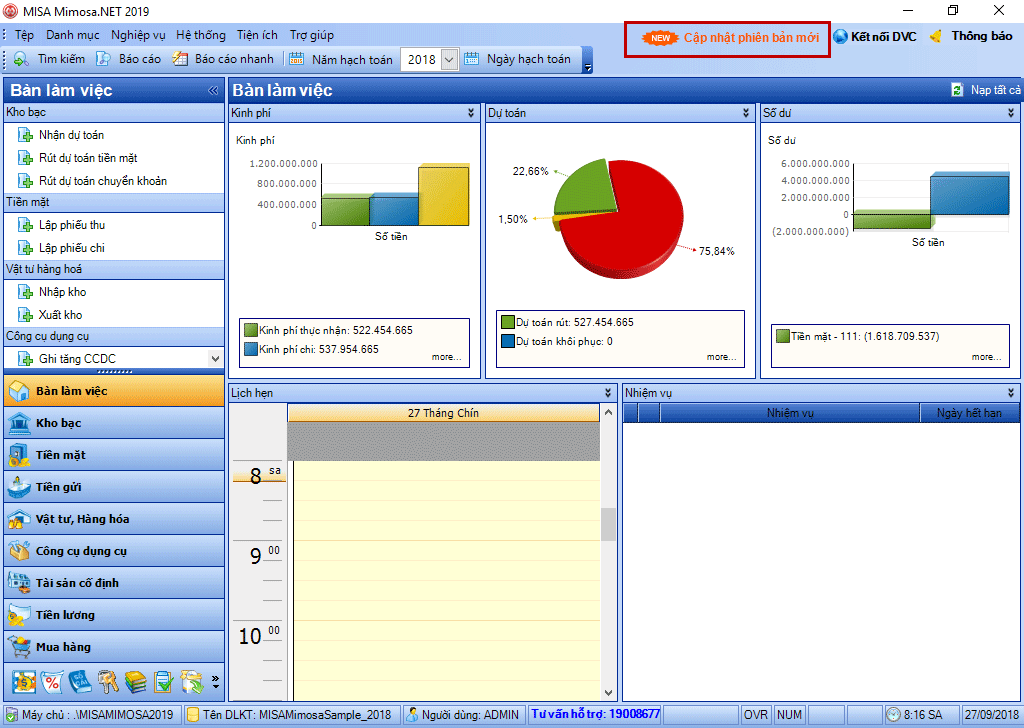Click the Dự toán rút green swatch
Image resolution: width=1024 pixels, height=728 pixels.
507,323
